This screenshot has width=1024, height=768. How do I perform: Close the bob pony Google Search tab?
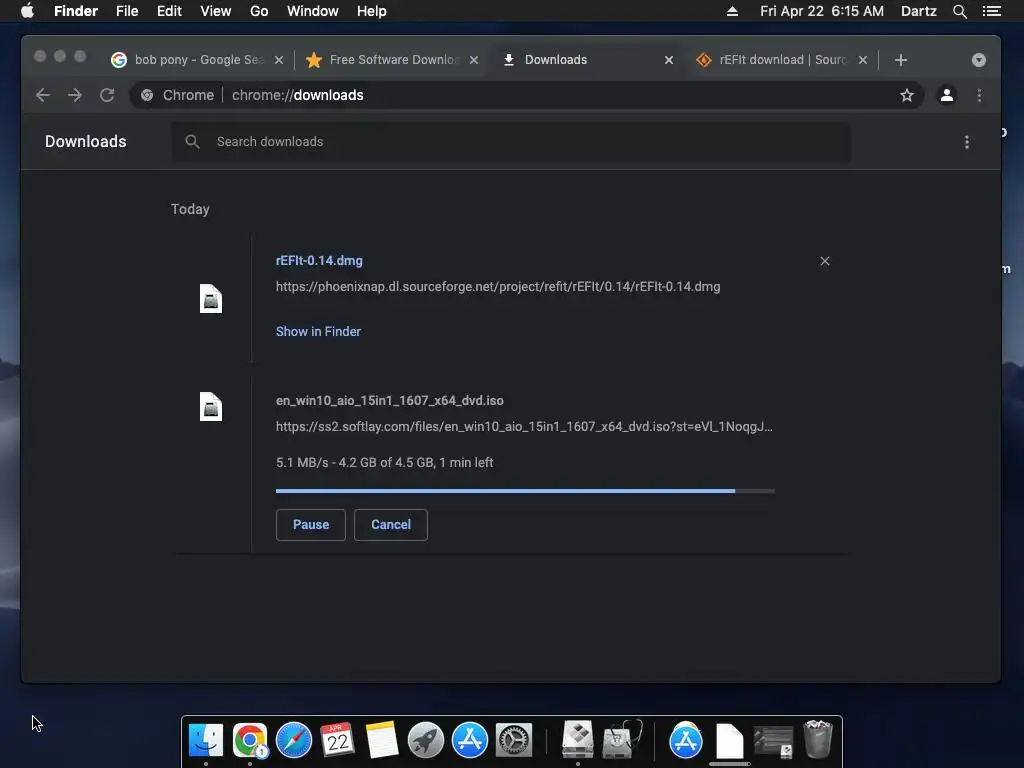279,60
